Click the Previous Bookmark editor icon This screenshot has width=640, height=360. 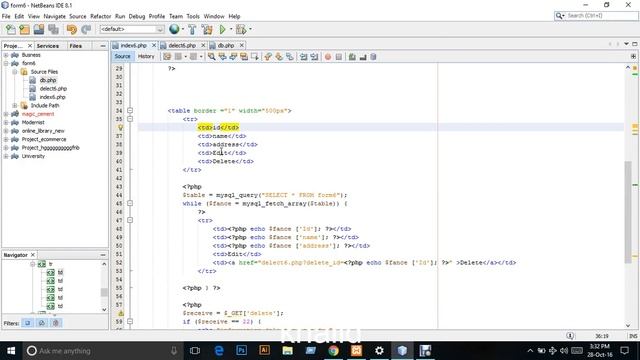click(268, 57)
